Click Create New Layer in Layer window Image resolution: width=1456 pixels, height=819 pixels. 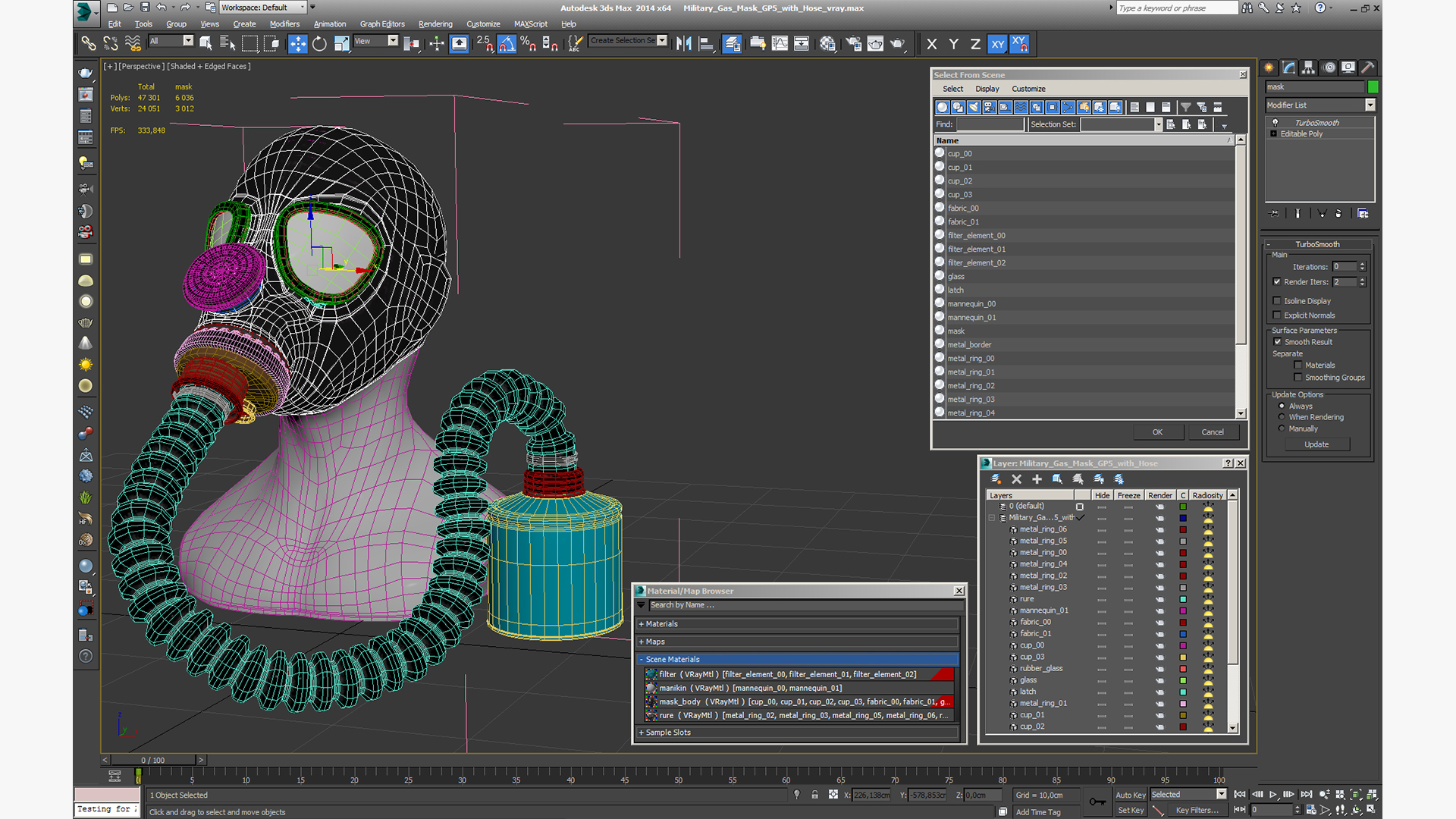[996, 479]
